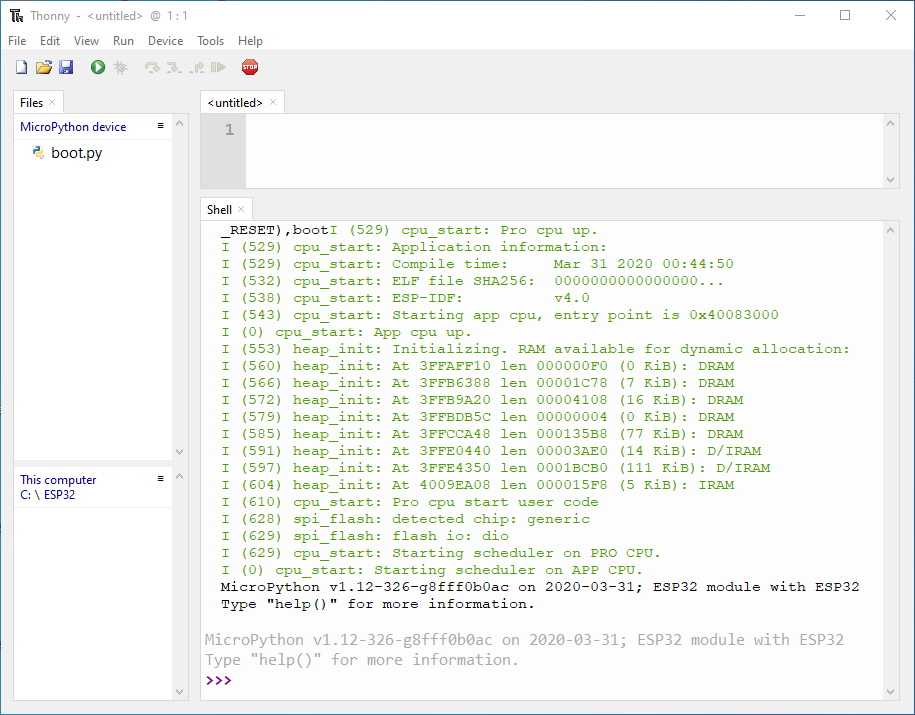Minimize the Thonny window
The width and height of the screenshot is (915, 715).
click(x=799, y=16)
